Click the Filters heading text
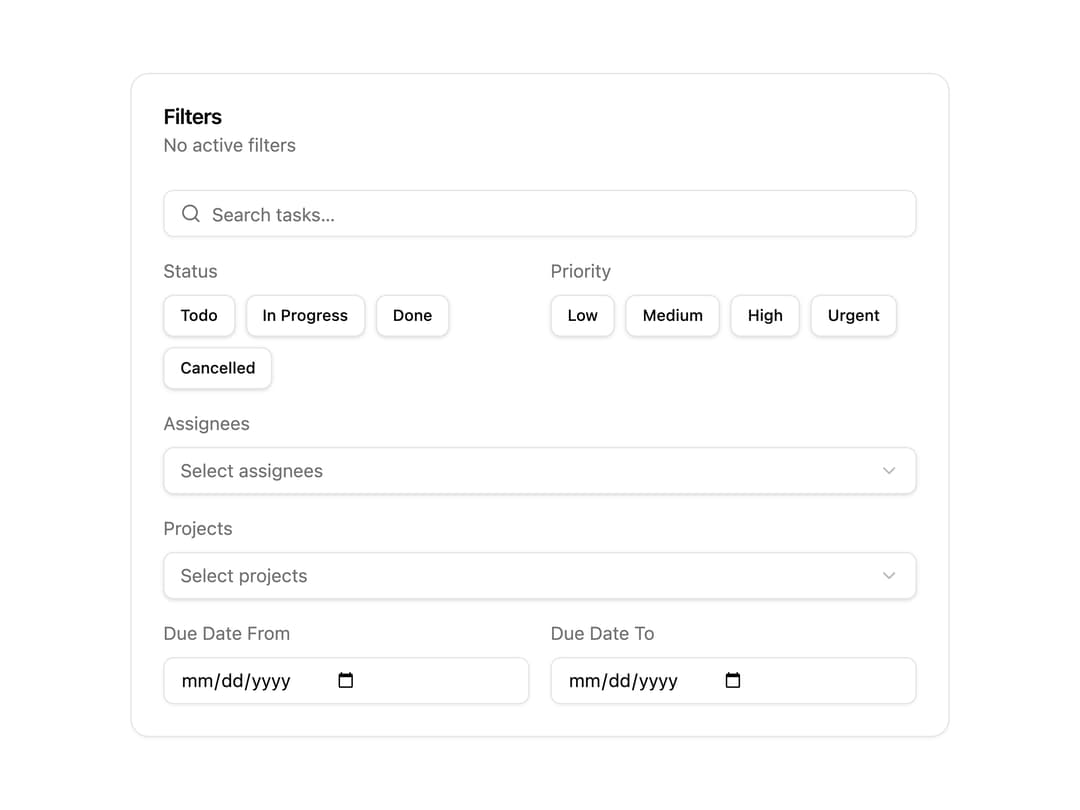Screen dimensions: 1080x810 click(x=193, y=117)
